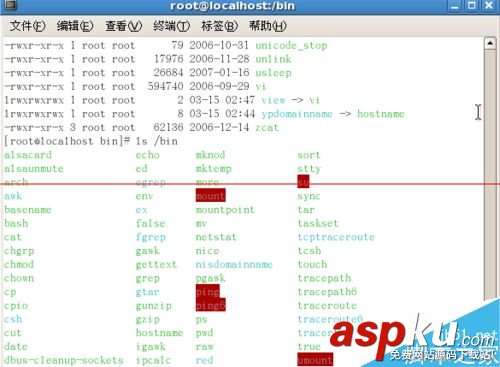Click the date 2006-12-14
This screenshot has width=500, height=367.
[219, 127]
